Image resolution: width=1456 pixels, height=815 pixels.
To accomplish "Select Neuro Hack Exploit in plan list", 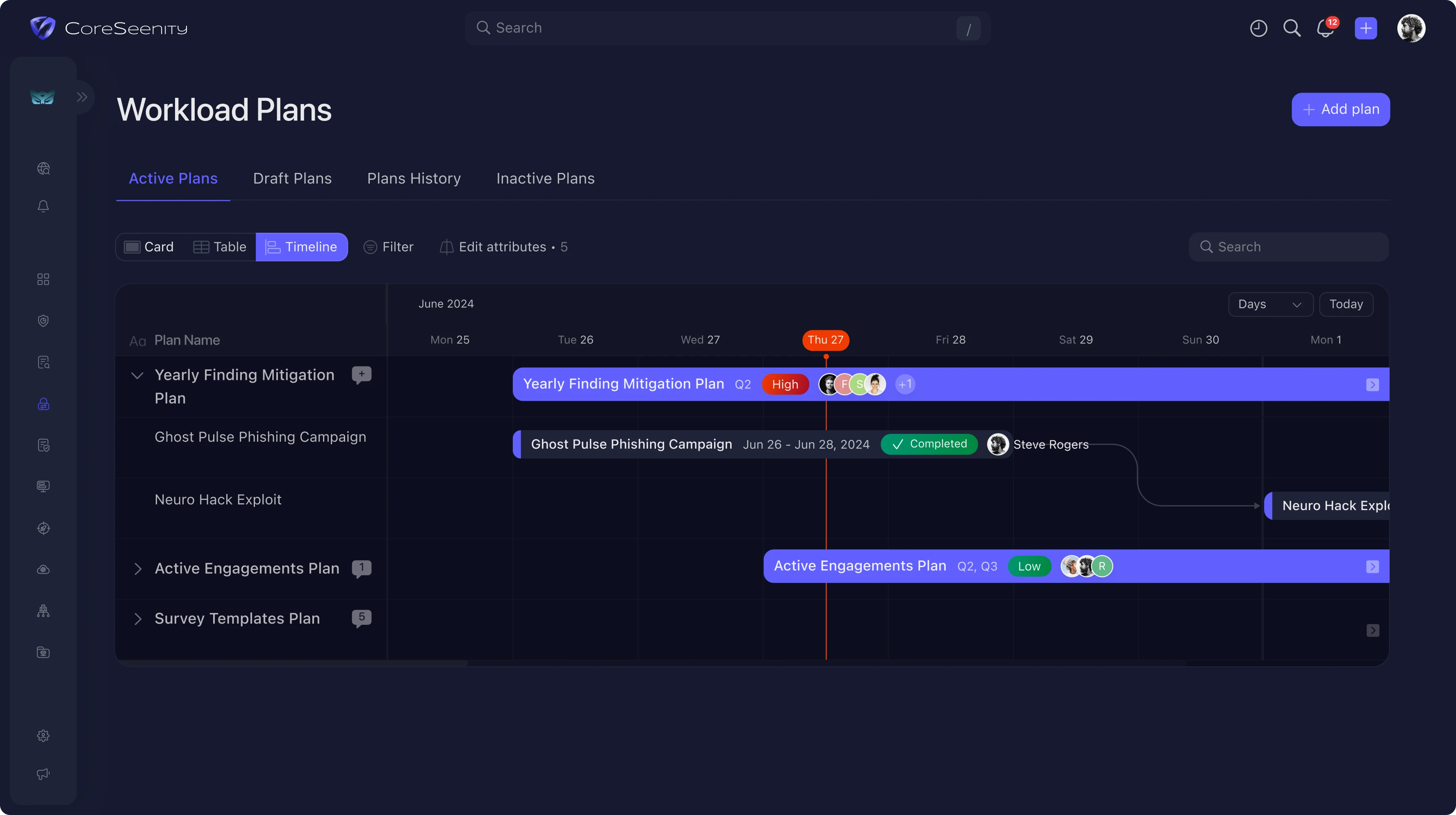I will tap(218, 500).
